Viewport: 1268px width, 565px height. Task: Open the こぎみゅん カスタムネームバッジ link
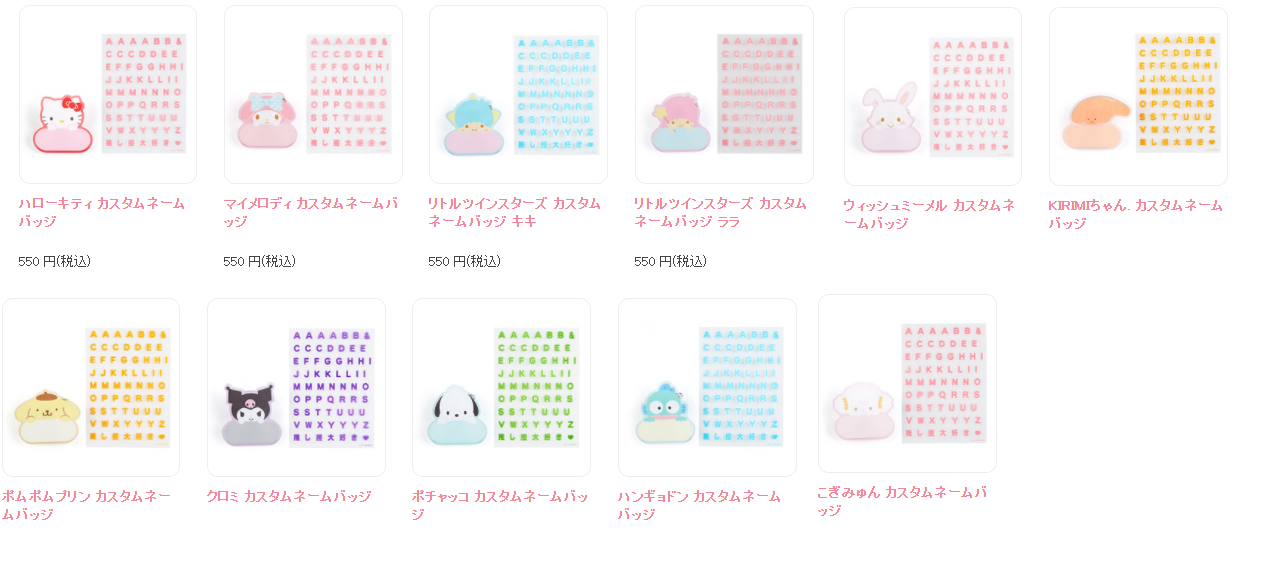pos(902,501)
